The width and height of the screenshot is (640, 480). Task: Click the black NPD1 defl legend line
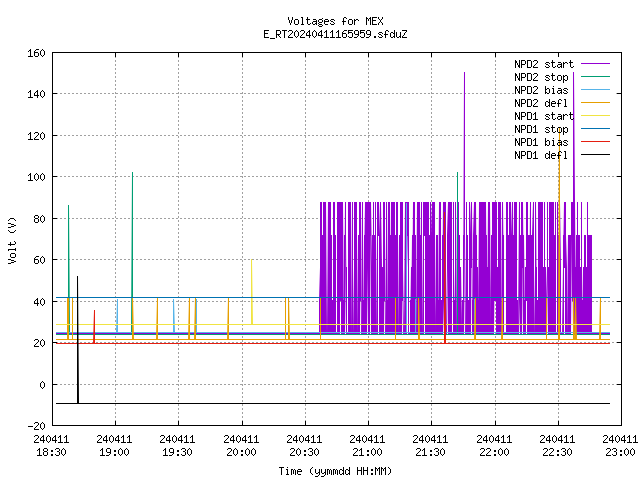pos(595,155)
